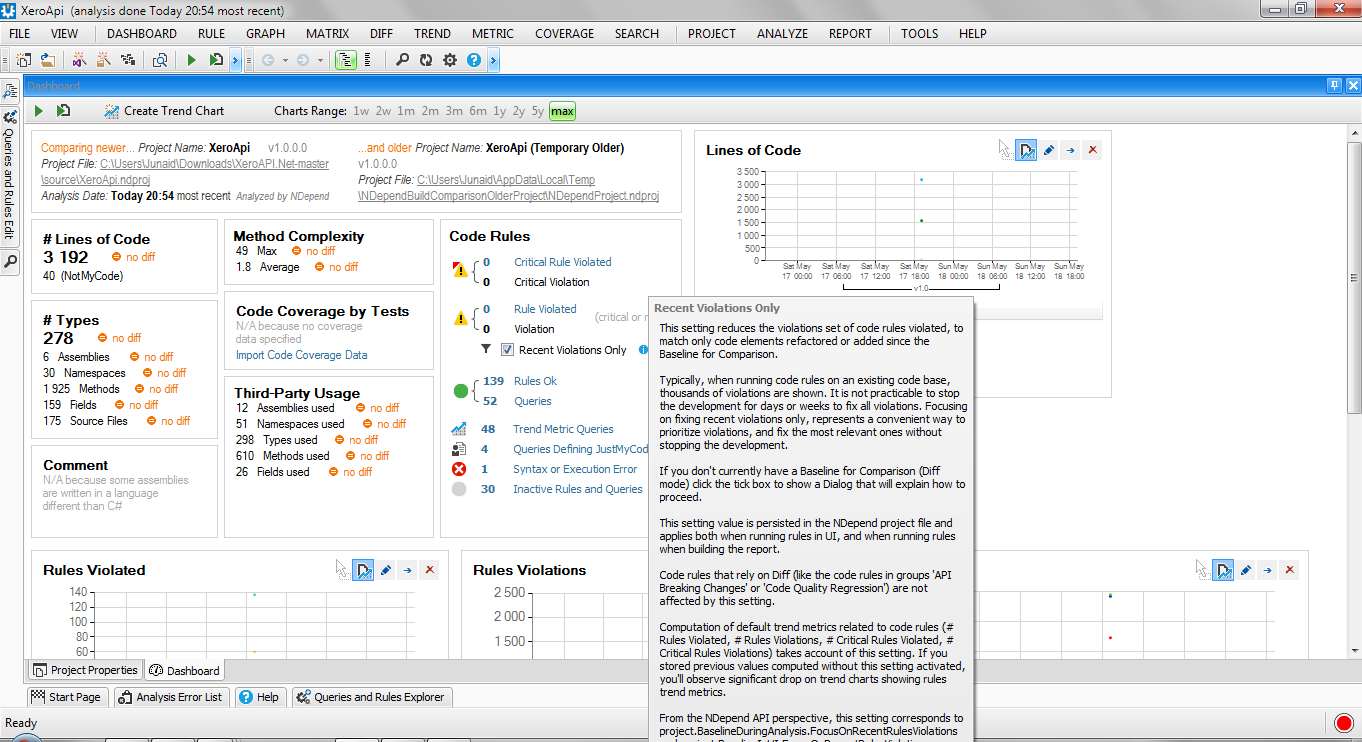This screenshot has width=1362, height=742.
Task: Set charts range to 5y
Action: click(x=538, y=111)
